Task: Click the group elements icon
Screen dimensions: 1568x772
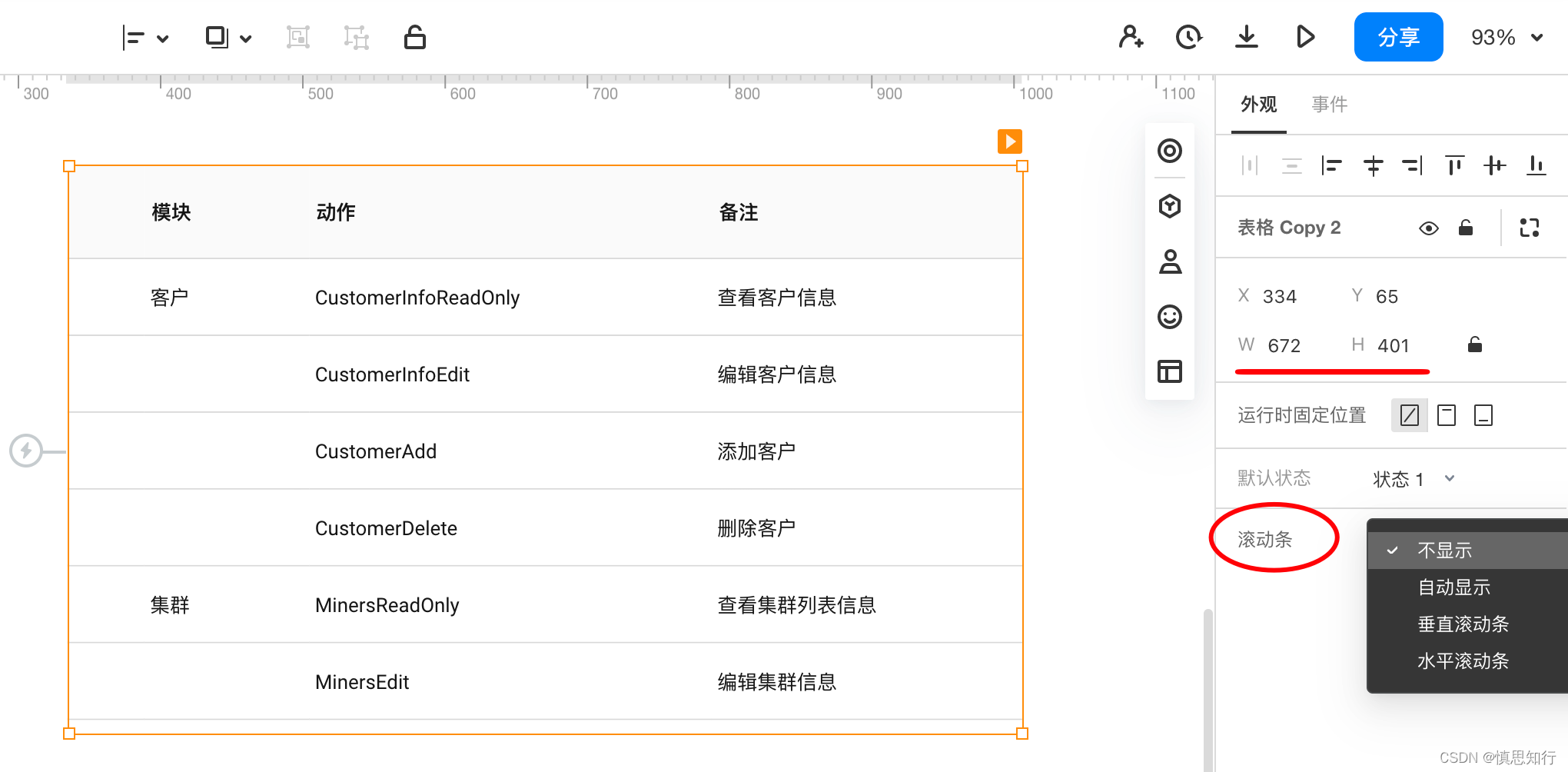Action: (298, 37)
